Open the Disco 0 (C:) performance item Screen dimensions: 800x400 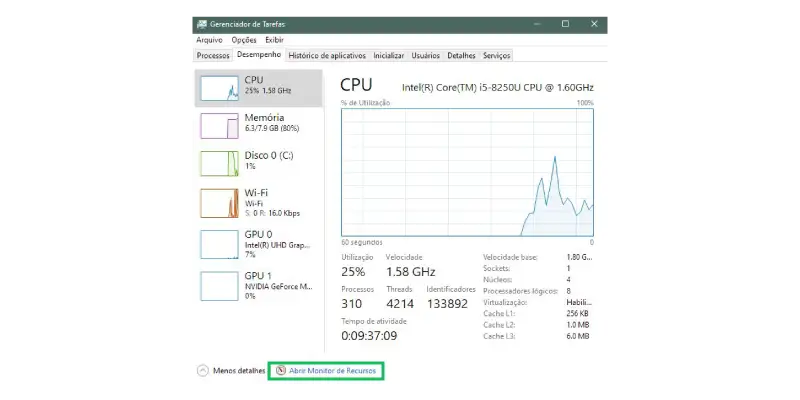268,161
